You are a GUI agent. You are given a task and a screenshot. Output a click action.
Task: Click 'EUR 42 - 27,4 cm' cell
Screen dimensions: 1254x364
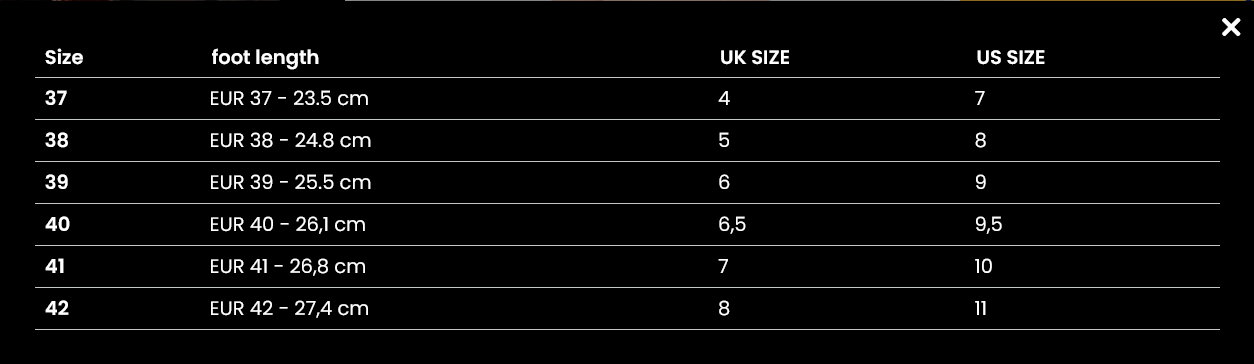click(290, 309)
